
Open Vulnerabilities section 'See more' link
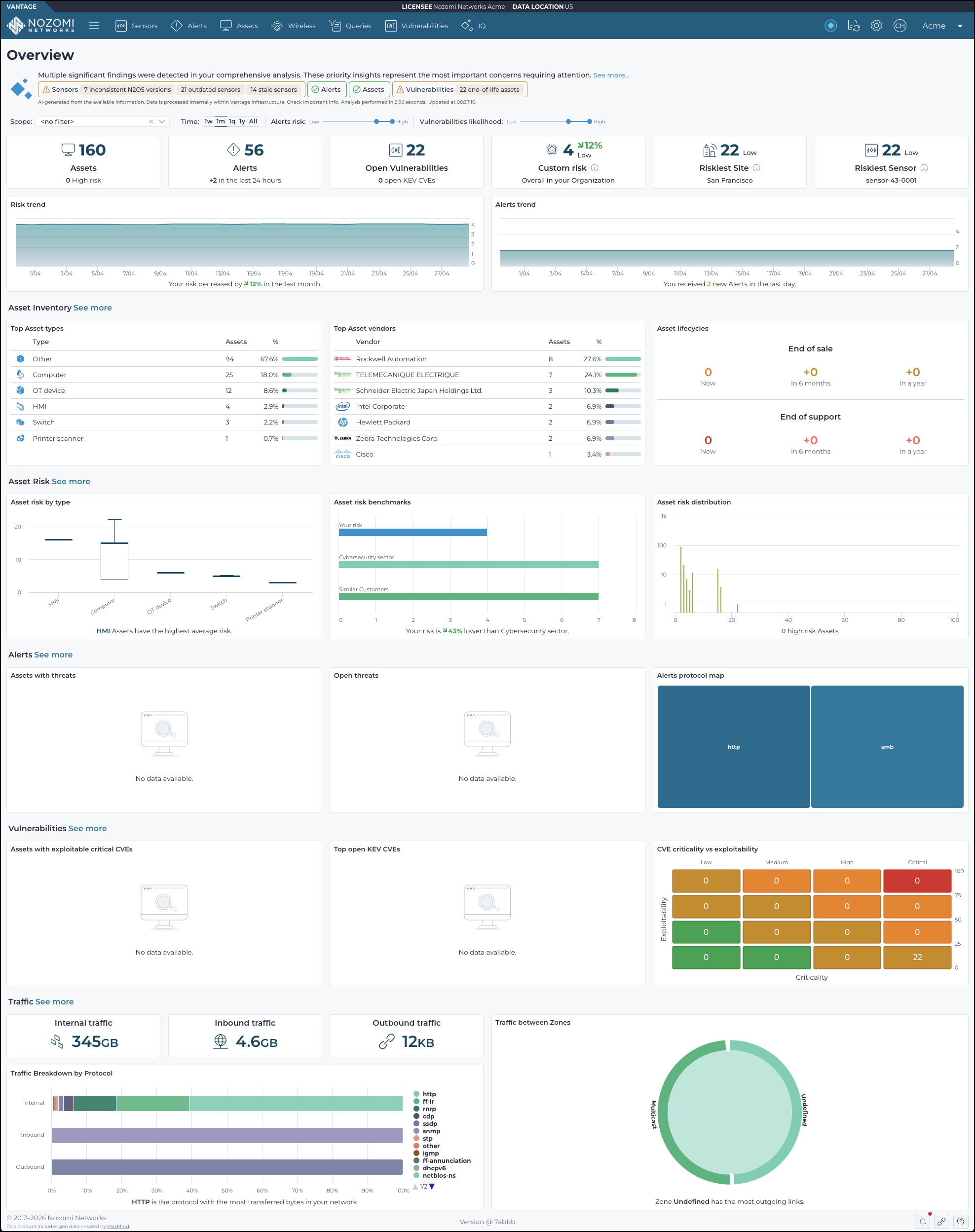click(87, 828)
